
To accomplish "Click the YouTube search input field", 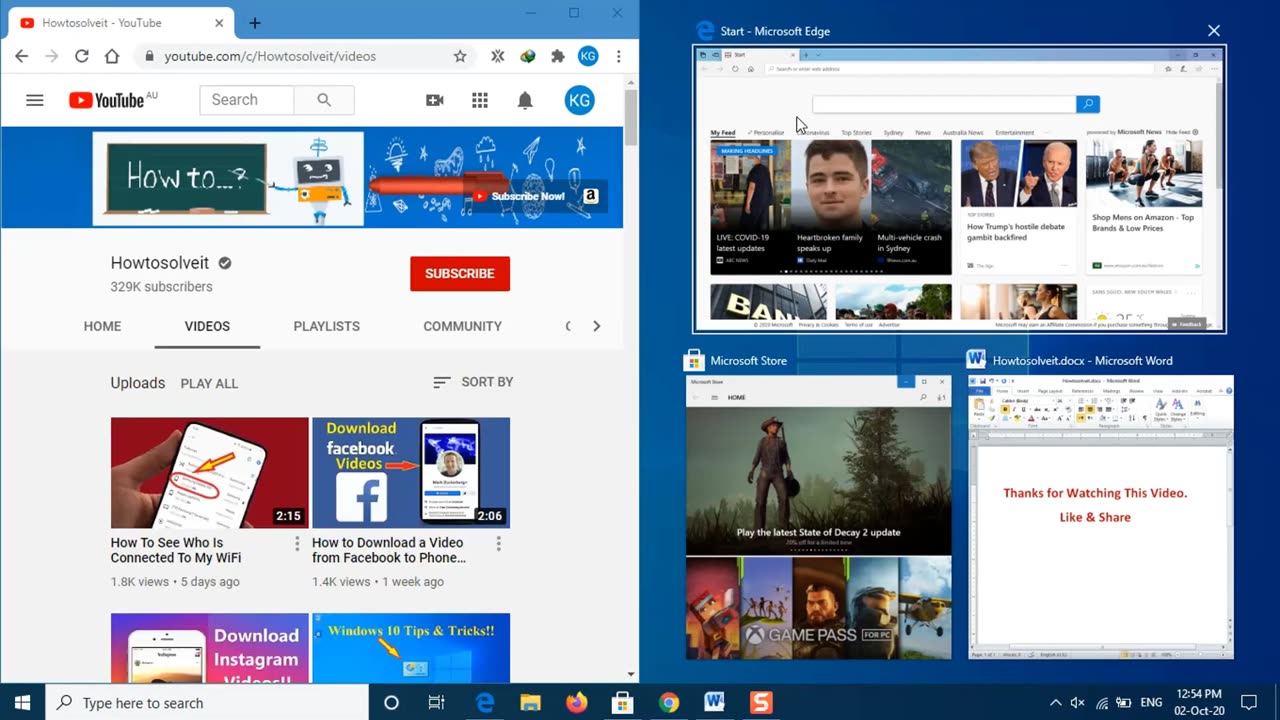I will 247,100.
